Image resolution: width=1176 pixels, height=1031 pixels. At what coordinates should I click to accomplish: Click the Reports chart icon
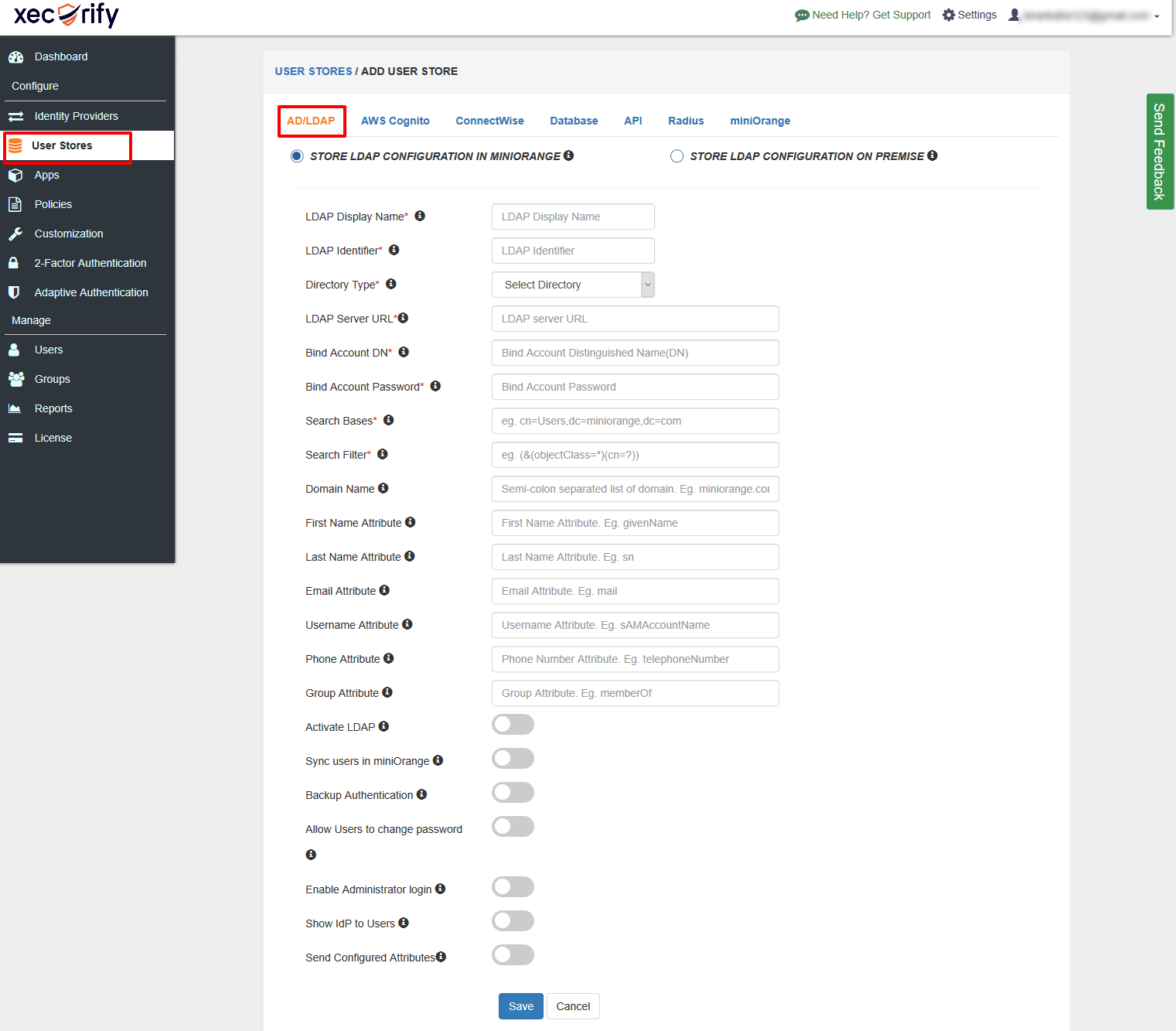tap(15, 408)
